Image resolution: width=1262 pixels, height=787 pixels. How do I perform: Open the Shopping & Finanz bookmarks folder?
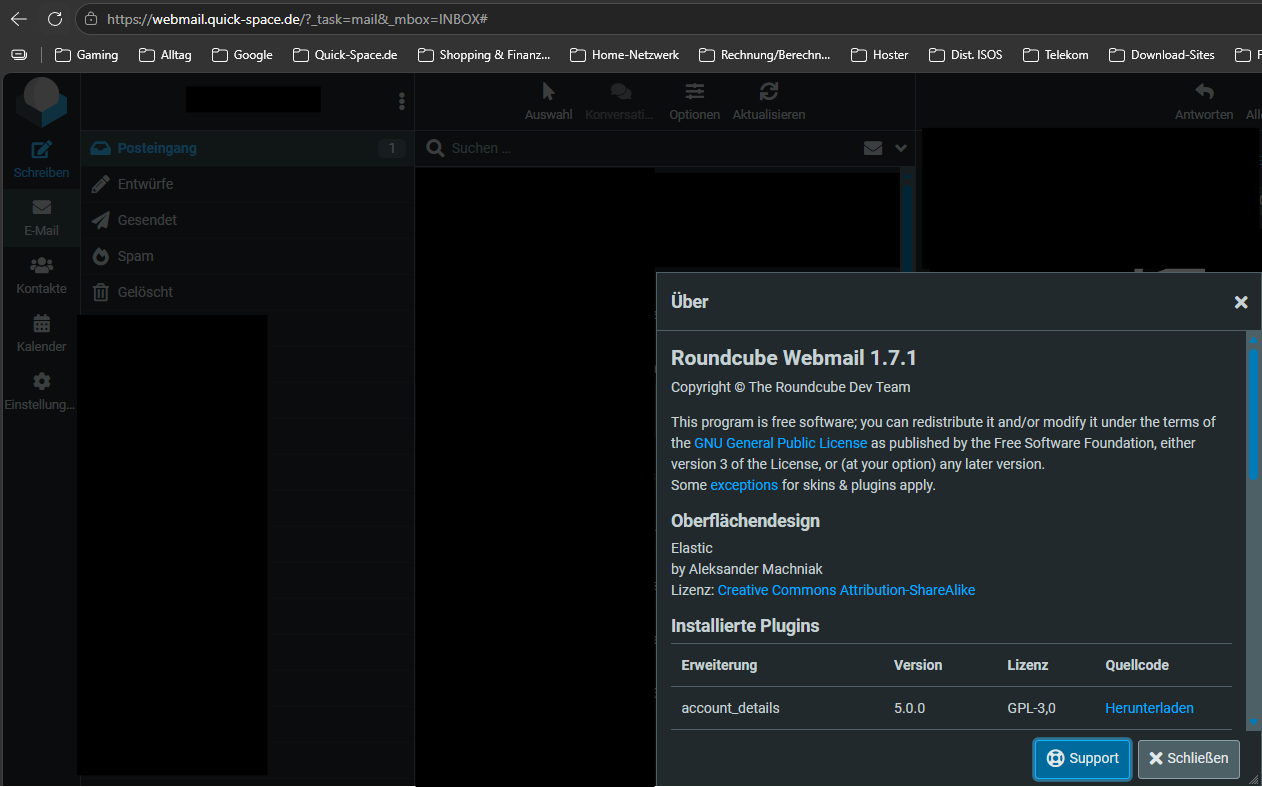tap(484, 55)
